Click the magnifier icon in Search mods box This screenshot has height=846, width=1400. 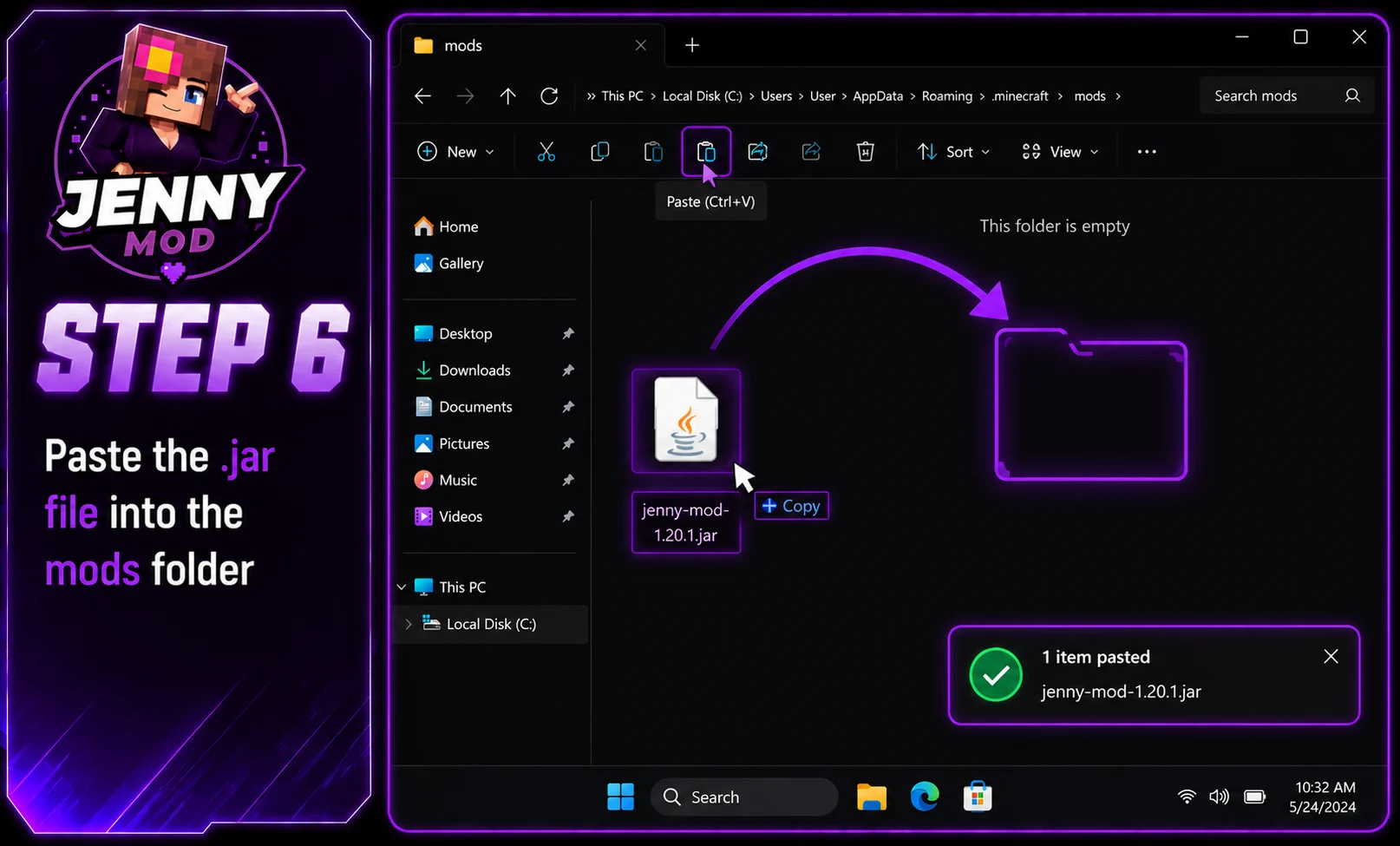point(1352,95)
